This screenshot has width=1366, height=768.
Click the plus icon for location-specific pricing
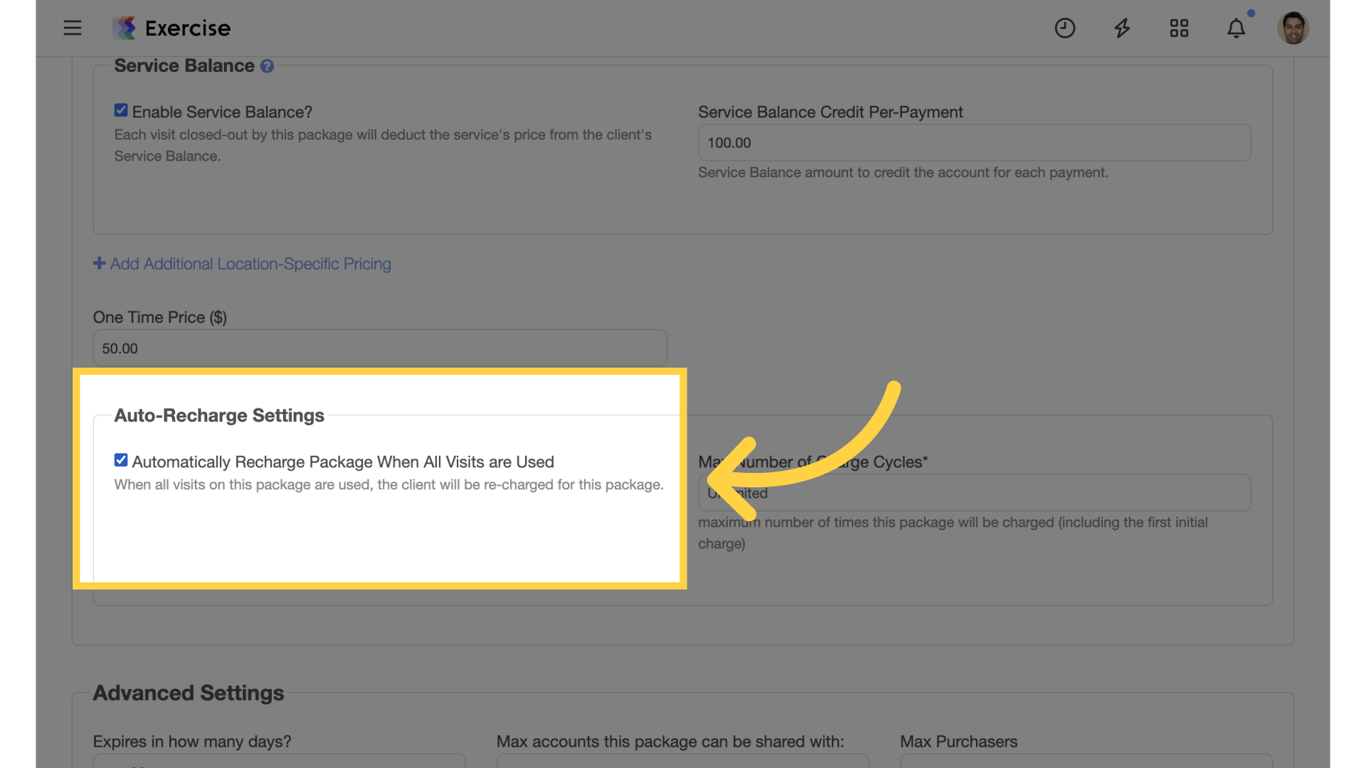(x=99, y=263)
